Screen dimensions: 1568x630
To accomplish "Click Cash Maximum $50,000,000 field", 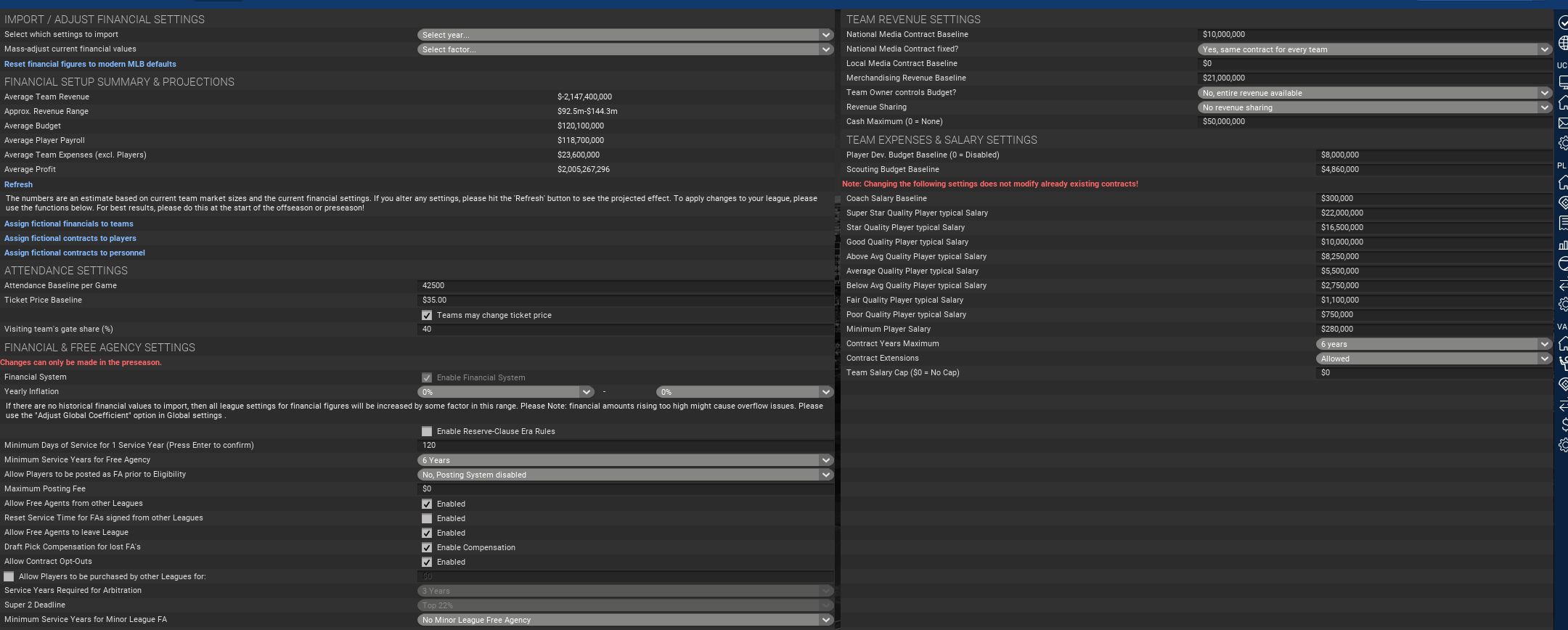I will pyautogui.click(x=1375, y=121).
